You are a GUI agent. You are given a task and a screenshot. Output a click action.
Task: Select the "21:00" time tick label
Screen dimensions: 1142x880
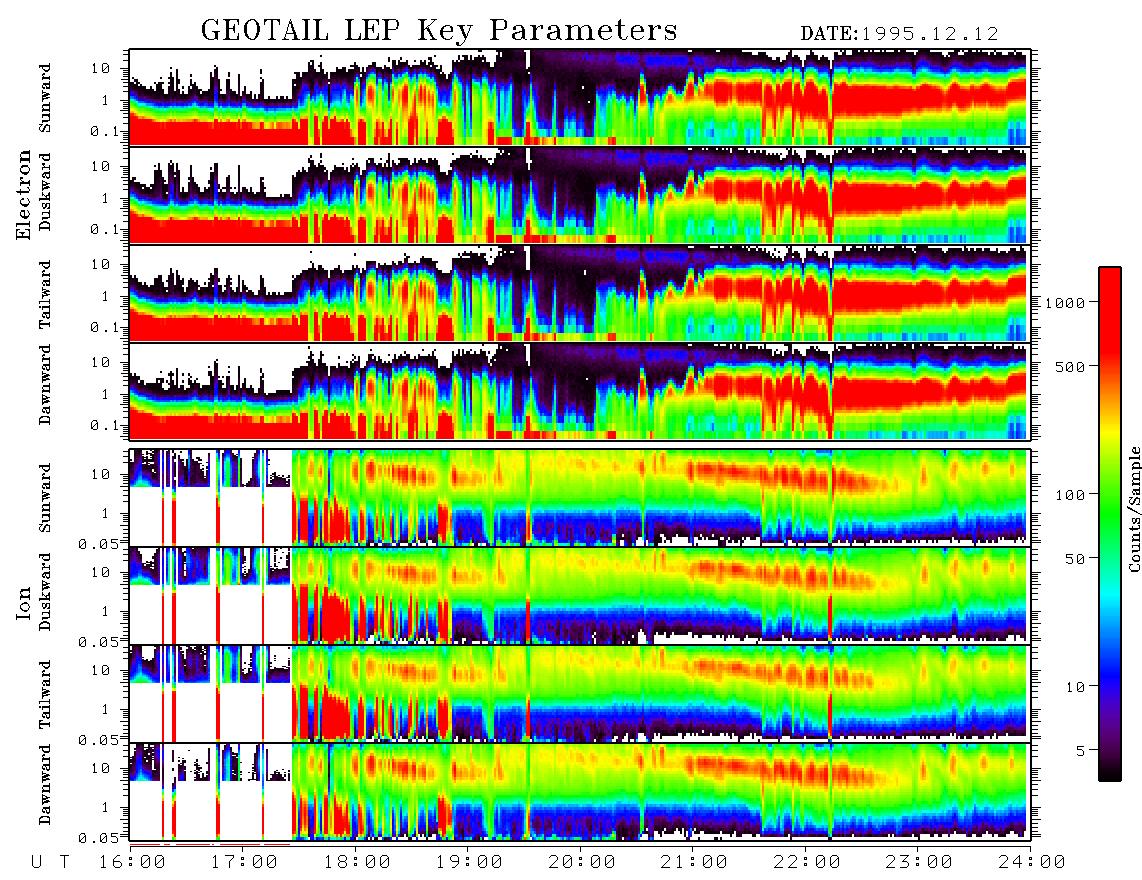coord(693,863)
